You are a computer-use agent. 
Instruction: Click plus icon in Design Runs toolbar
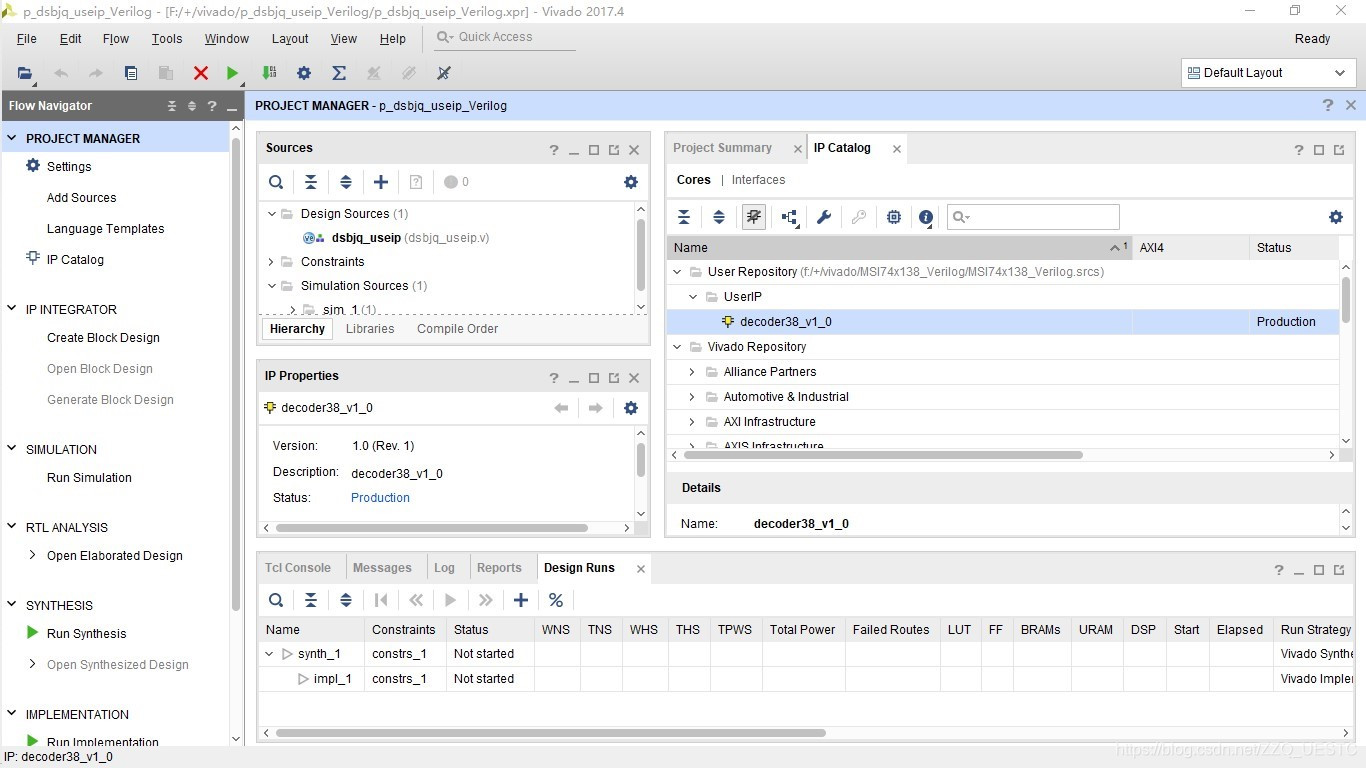pos(521,600)
